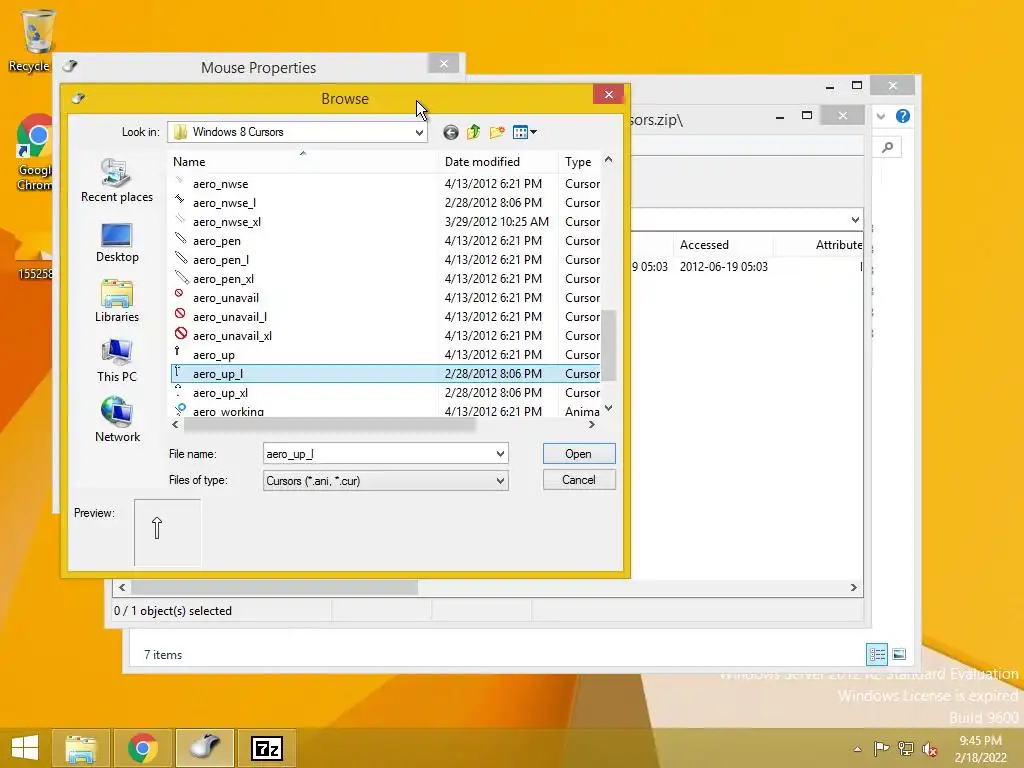Open Recent places in sidebar
Screen dimensions: 1024x768
[x=117, y=181]
